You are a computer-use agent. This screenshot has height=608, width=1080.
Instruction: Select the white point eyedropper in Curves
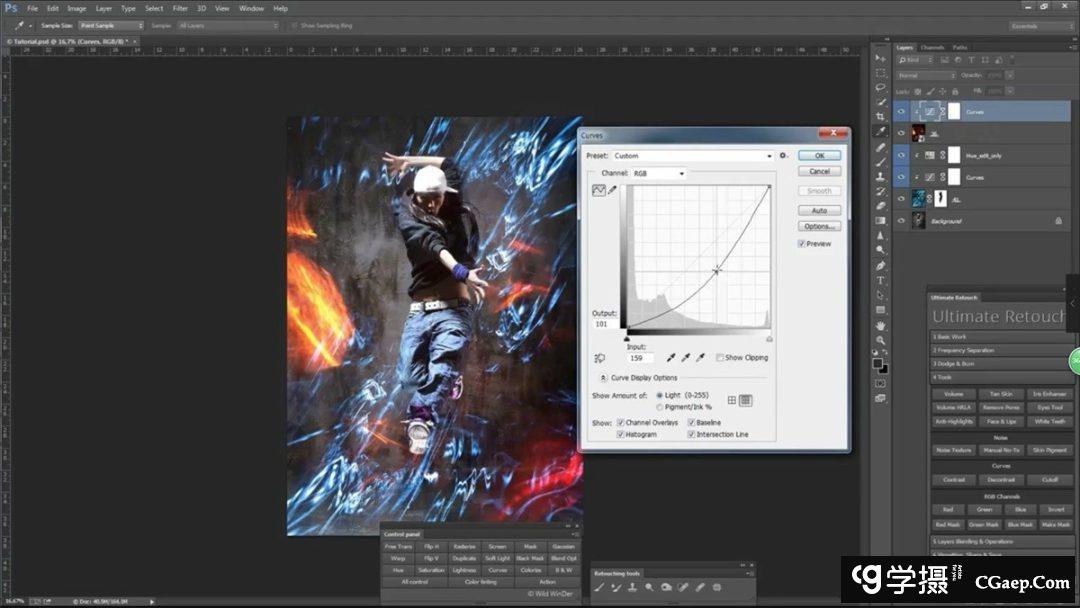click(x=701, y=357)
